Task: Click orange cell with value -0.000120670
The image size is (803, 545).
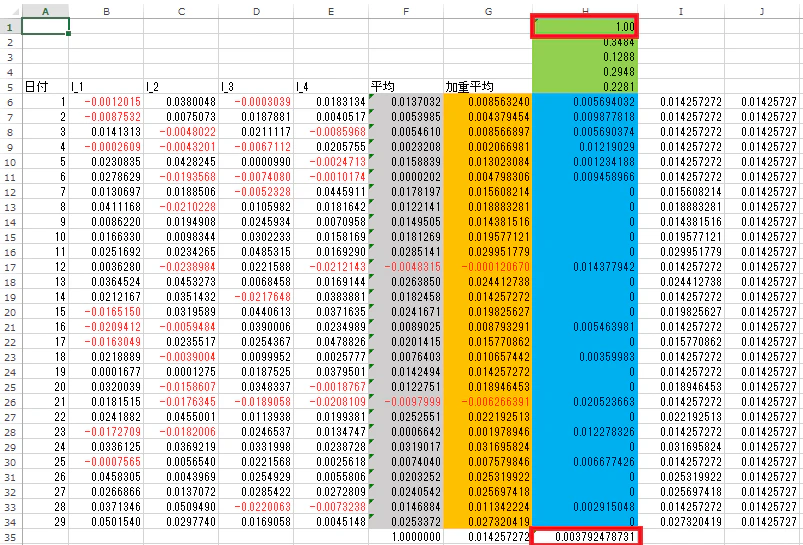Action: [x=488, y=267]
